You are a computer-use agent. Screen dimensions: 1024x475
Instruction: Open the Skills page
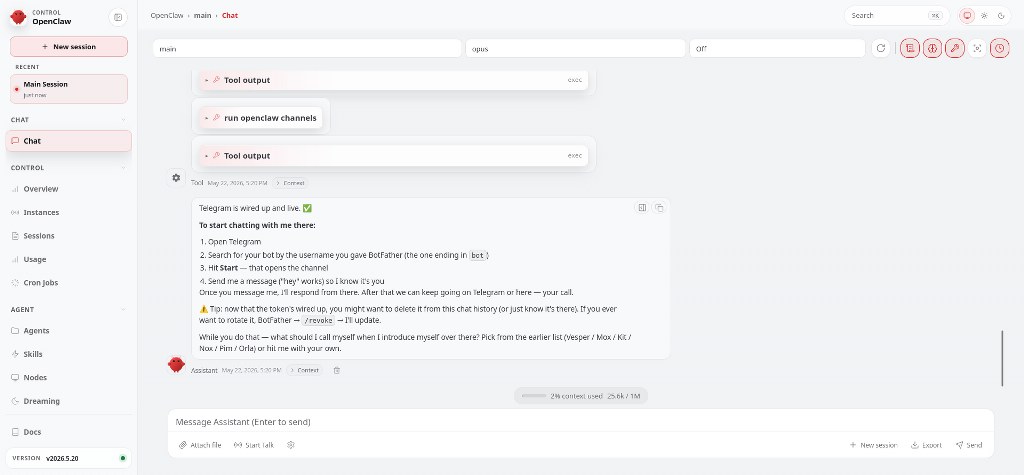[69, 354]
